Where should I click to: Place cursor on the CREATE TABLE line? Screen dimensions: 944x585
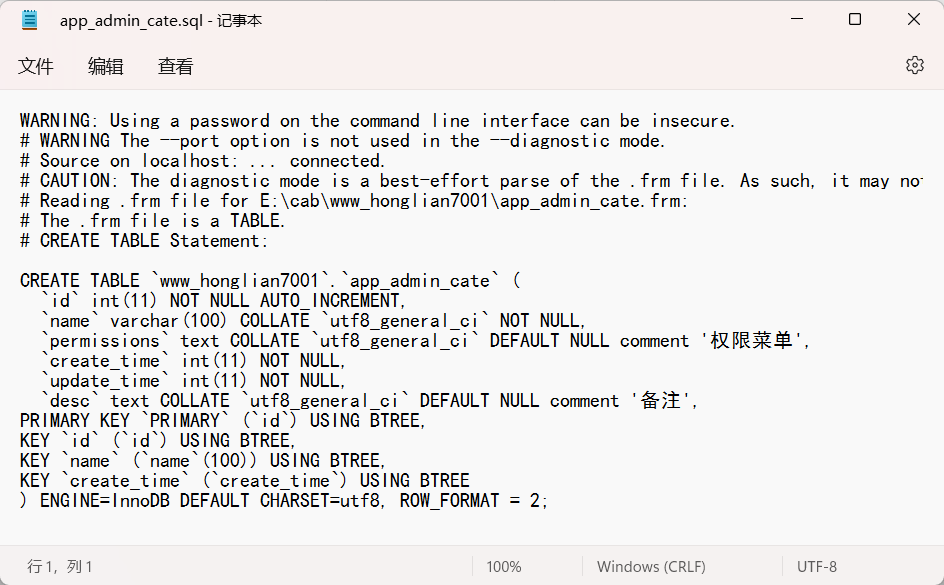265,280
